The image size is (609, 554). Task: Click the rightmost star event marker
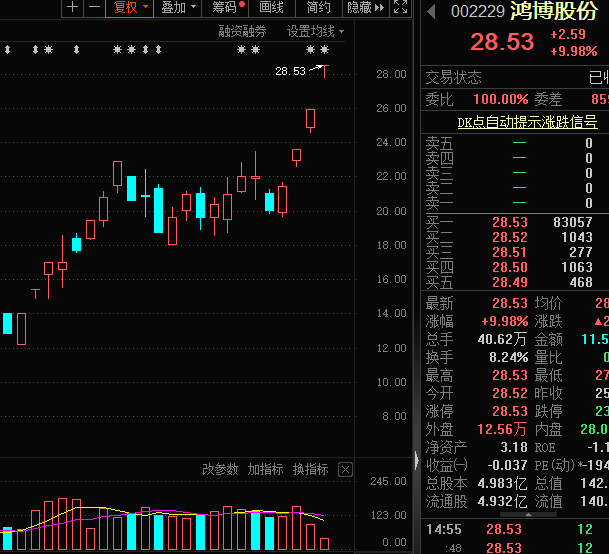coord(324,49)
